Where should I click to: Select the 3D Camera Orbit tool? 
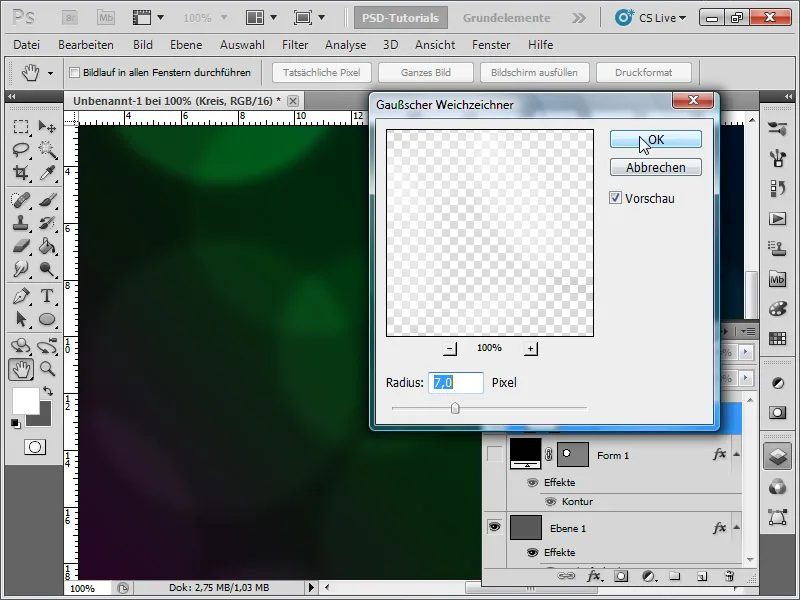pyautogui.click(x=47, y=346)
